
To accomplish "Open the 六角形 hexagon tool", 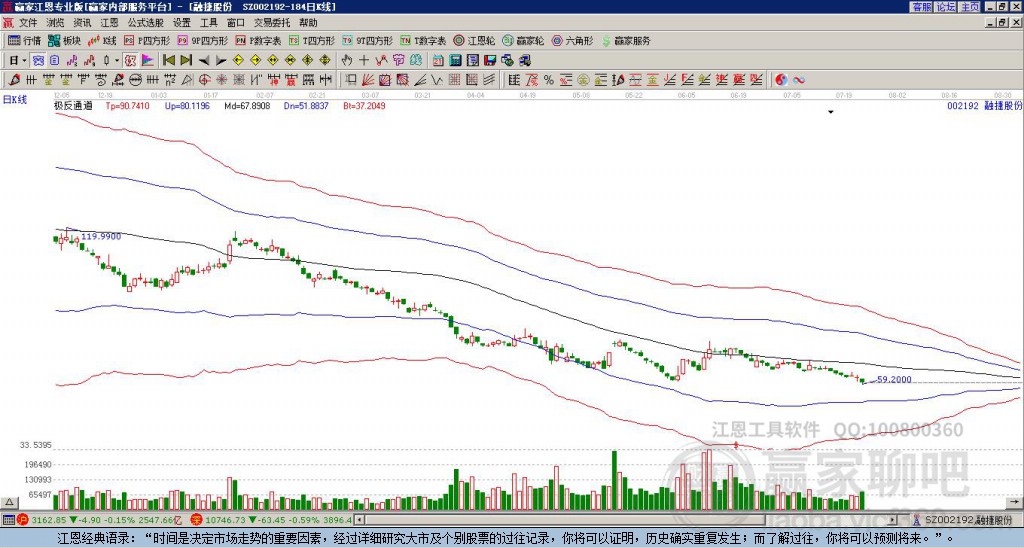I will coord(573,40).
